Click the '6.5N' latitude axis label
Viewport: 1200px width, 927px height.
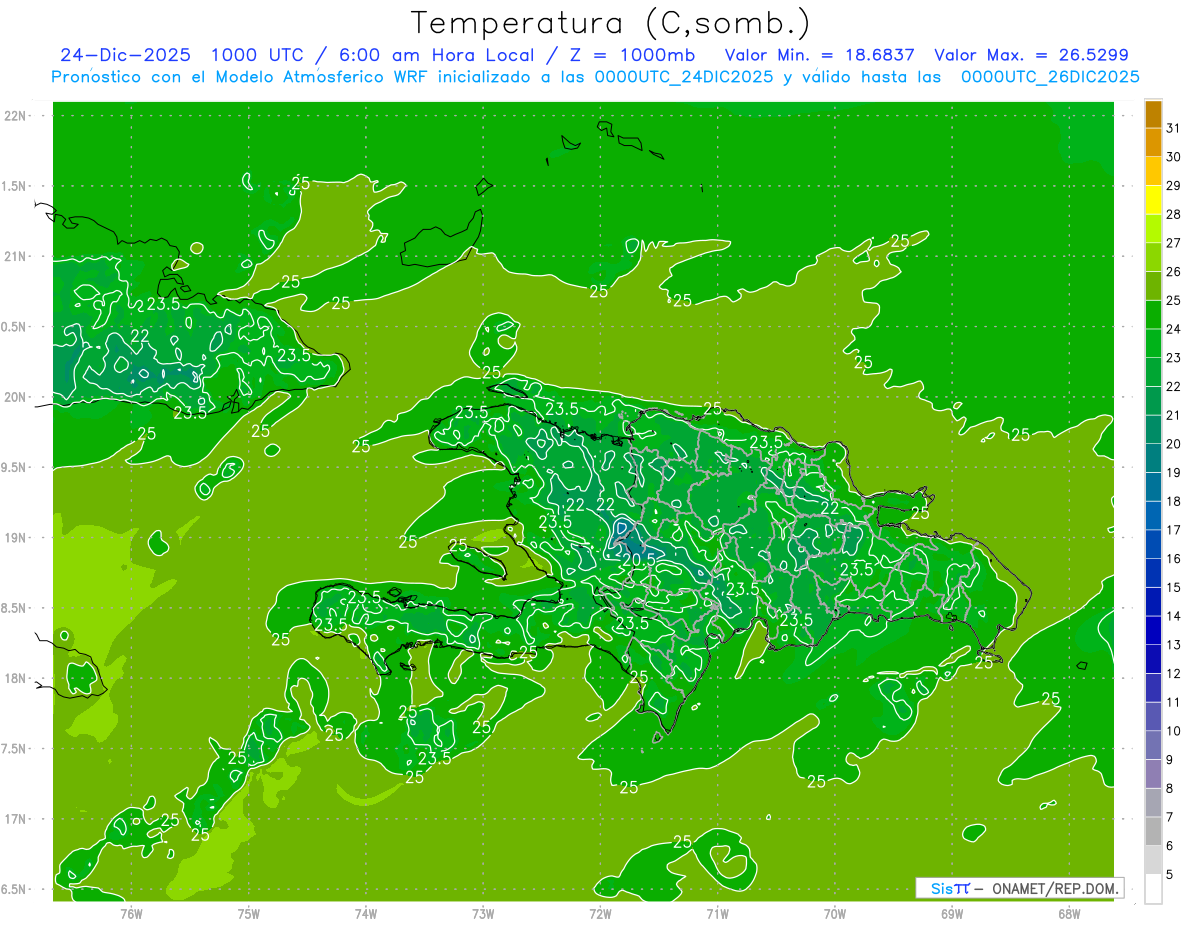tap(15, 889)
